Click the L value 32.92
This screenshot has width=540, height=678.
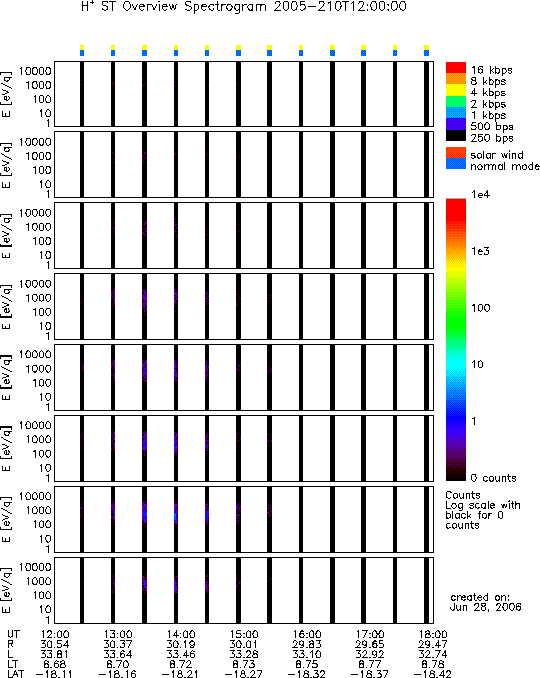tap(370, 654)
